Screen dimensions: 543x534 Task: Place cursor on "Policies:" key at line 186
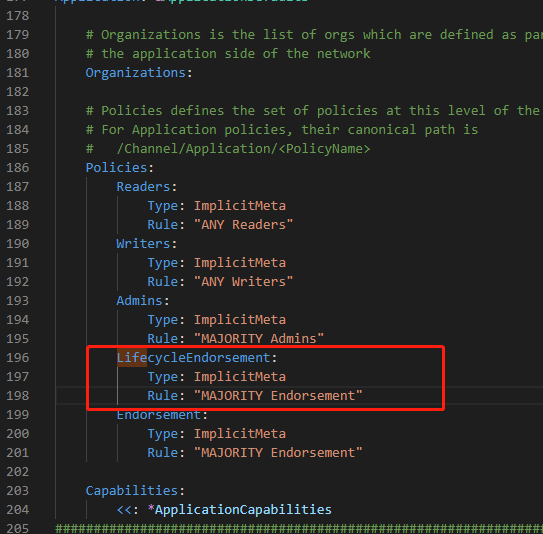[119, 168]
